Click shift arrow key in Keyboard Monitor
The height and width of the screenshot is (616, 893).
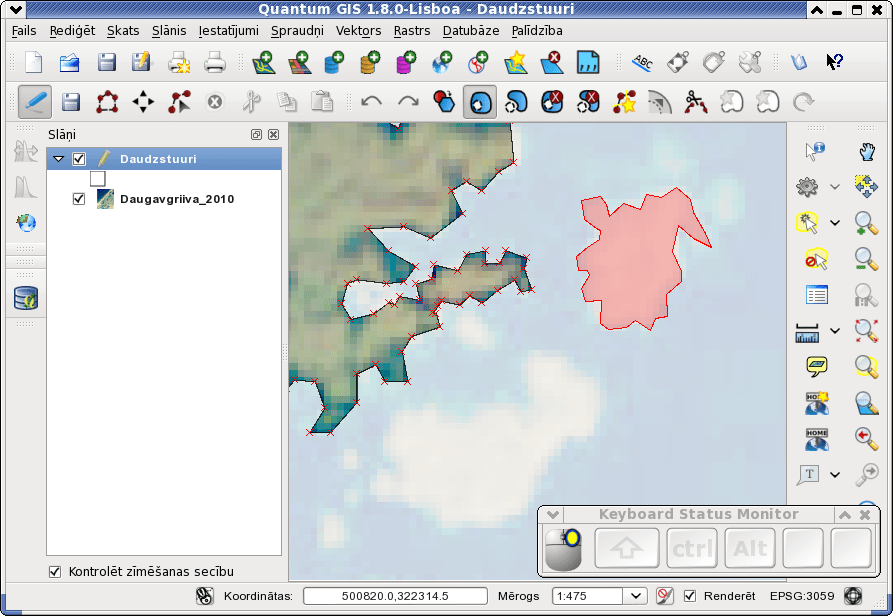(x=626, y=548)
